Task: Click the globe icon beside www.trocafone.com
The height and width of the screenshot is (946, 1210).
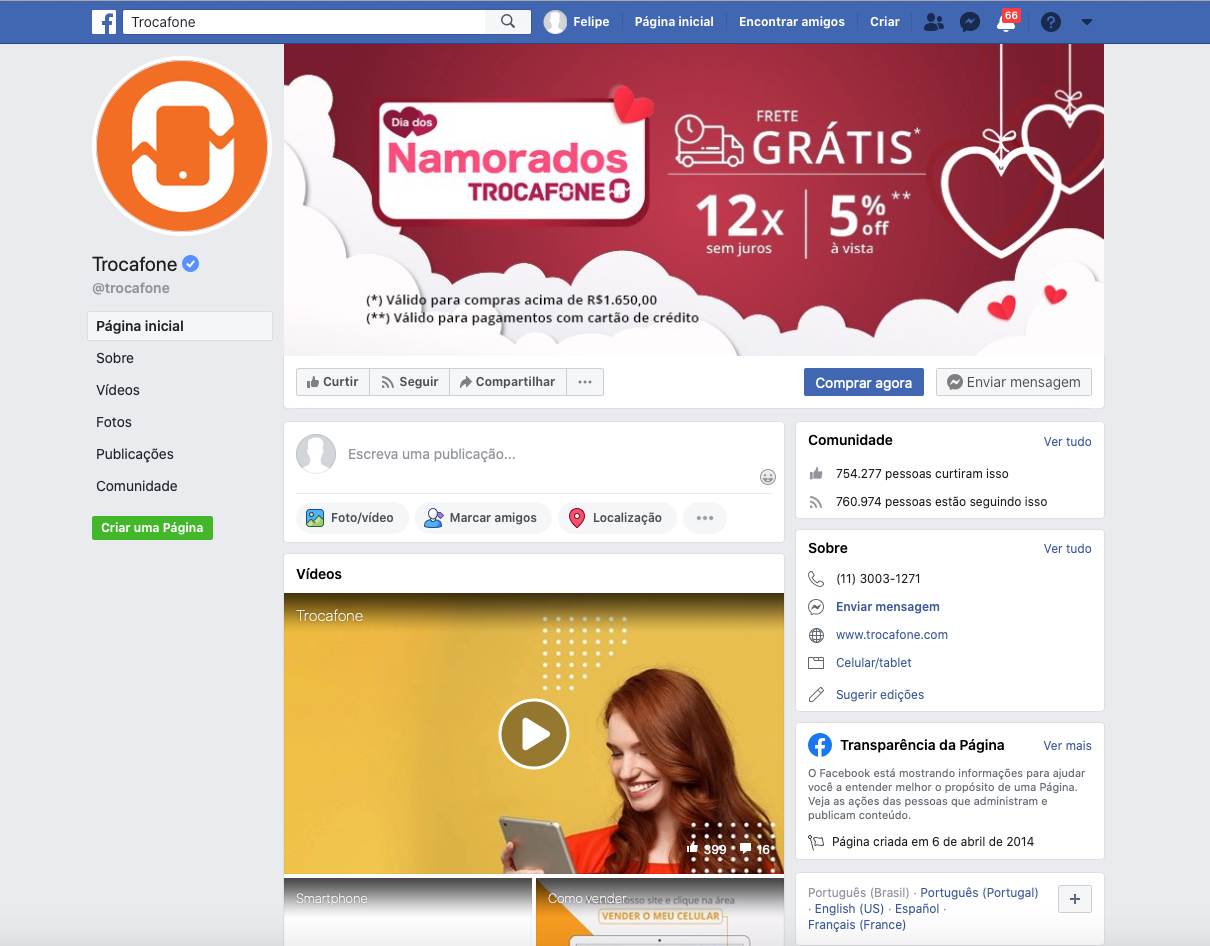Action: 816,635
